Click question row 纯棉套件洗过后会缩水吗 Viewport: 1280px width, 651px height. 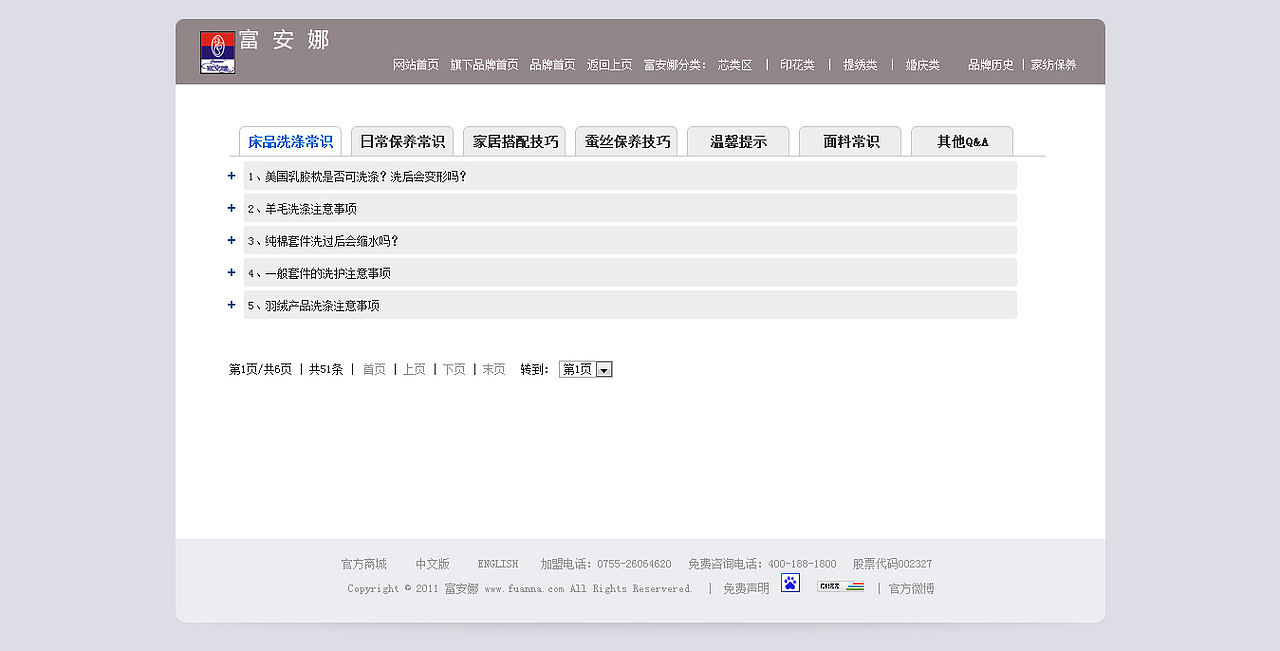click(x=630, y=240)
